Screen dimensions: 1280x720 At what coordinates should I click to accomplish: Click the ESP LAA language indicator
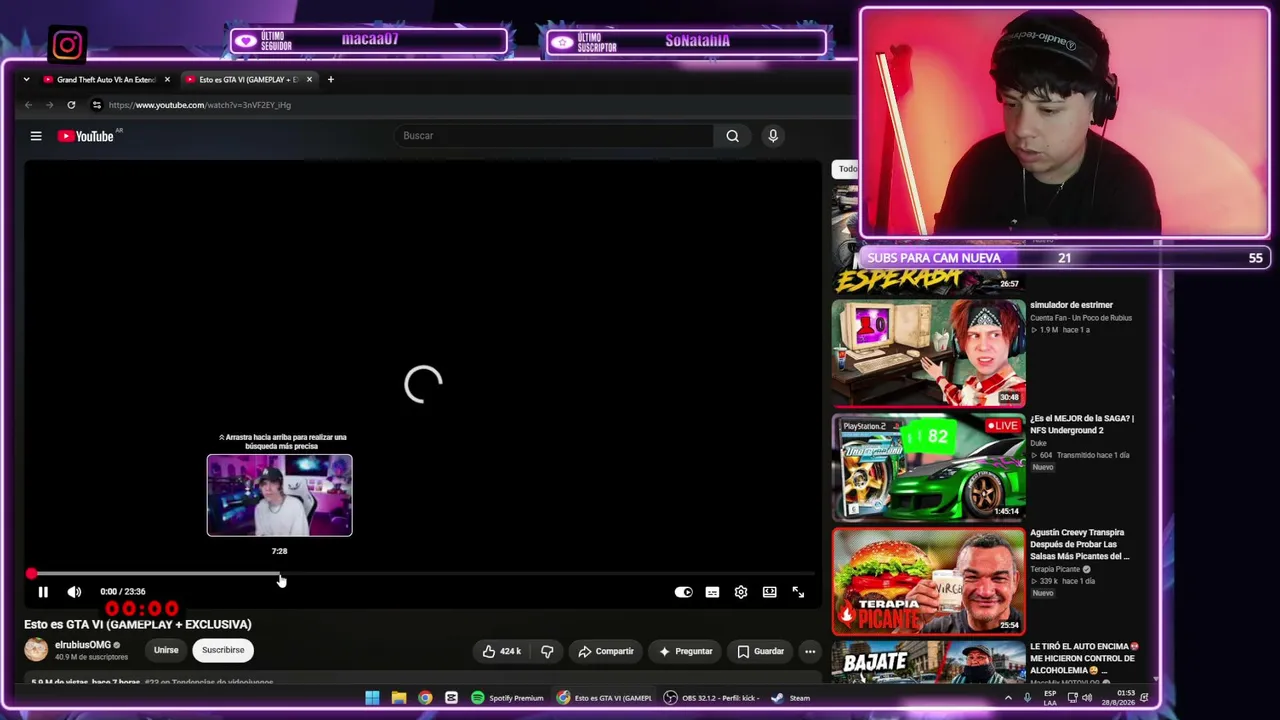point(1050,697)
